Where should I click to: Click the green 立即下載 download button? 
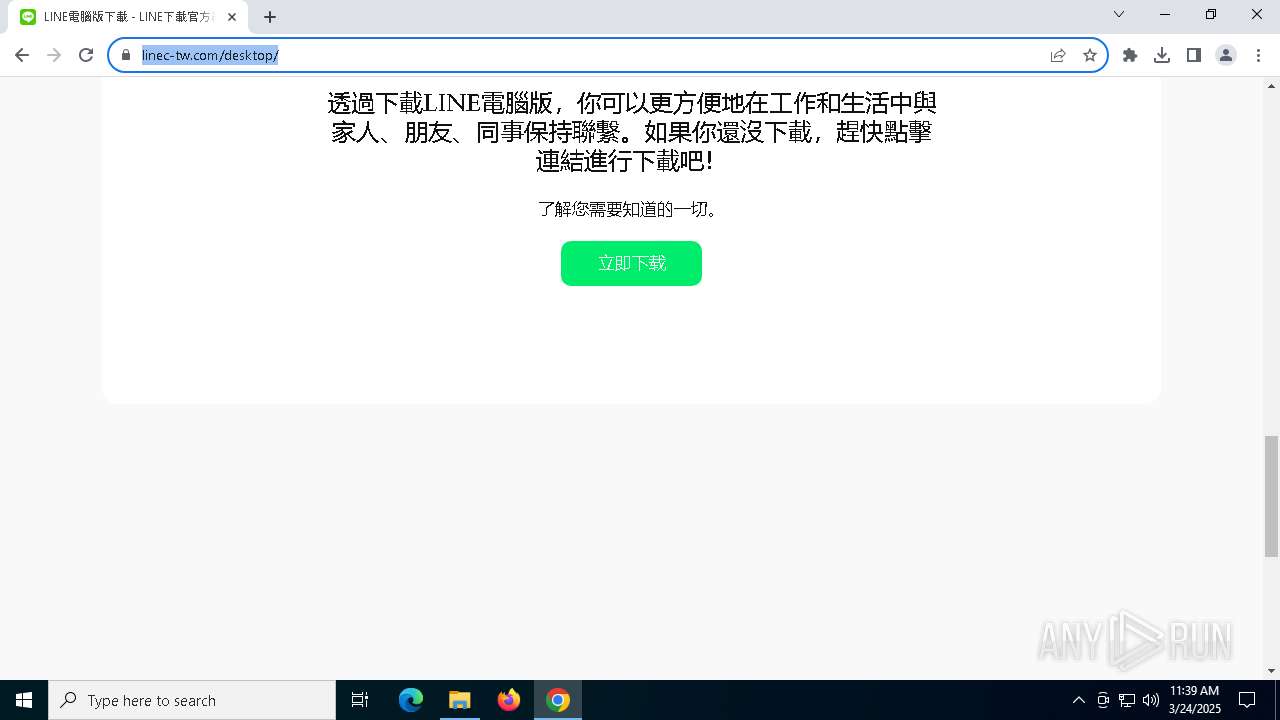[x=631, y=263]
